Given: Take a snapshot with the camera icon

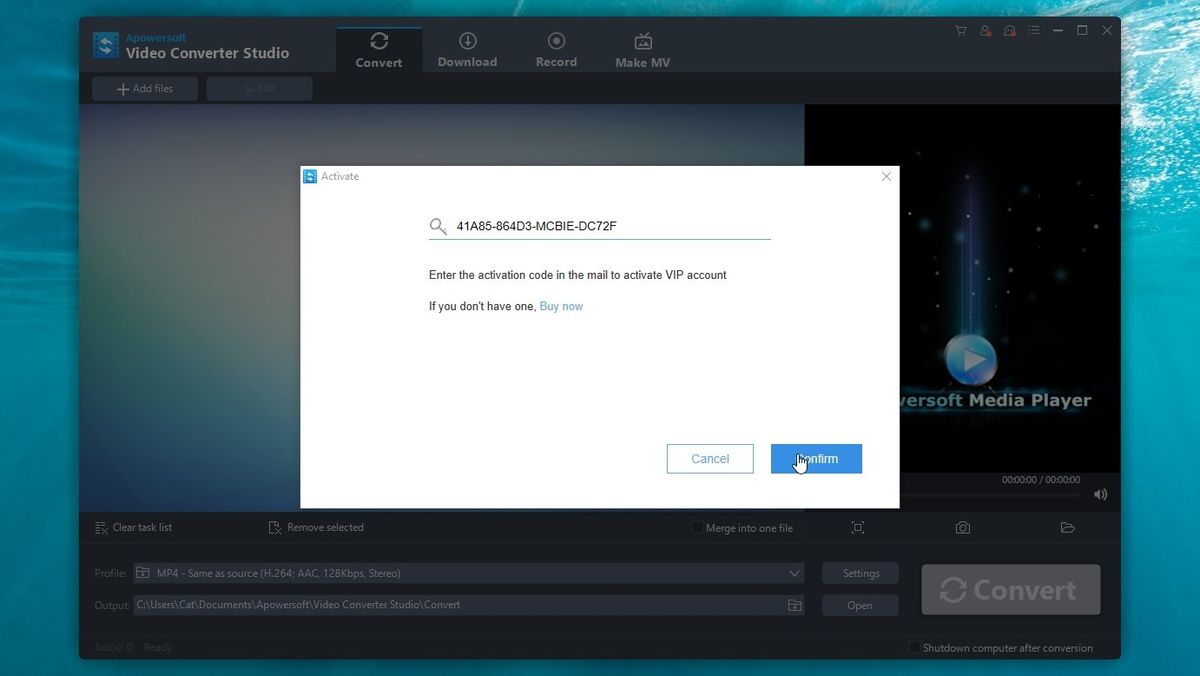Looking at the screenshot, I should click(x=963, y=528).
